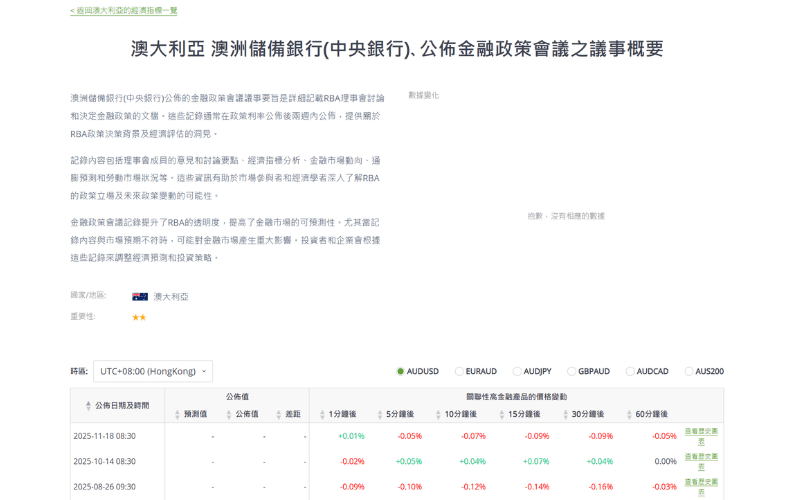Sort by 30分鐘後 column arrows
The image size is (800, 500).
[x=565, y=415]
